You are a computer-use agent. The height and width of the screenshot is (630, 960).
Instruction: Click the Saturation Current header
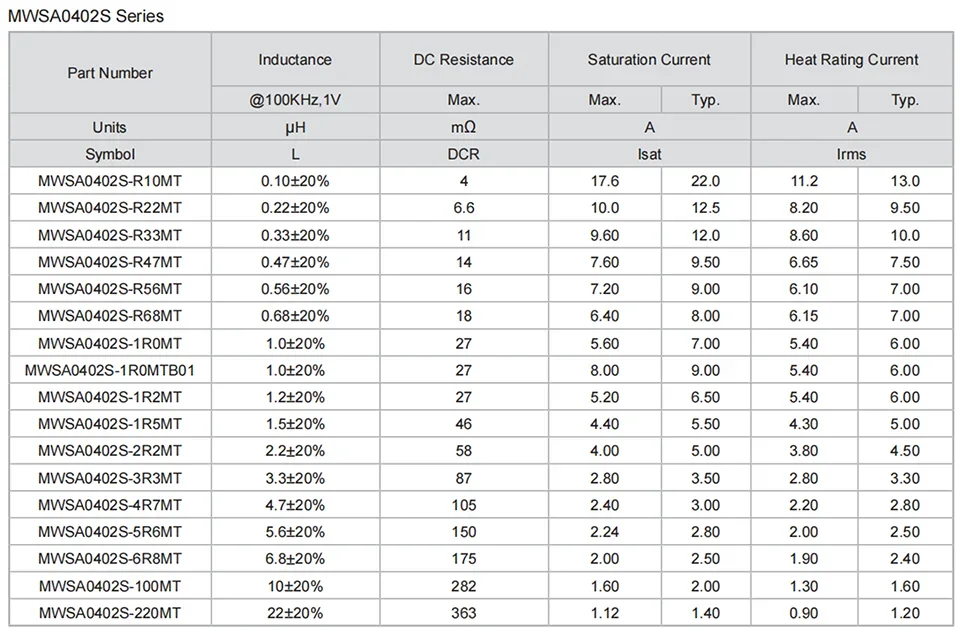(649, 60)
